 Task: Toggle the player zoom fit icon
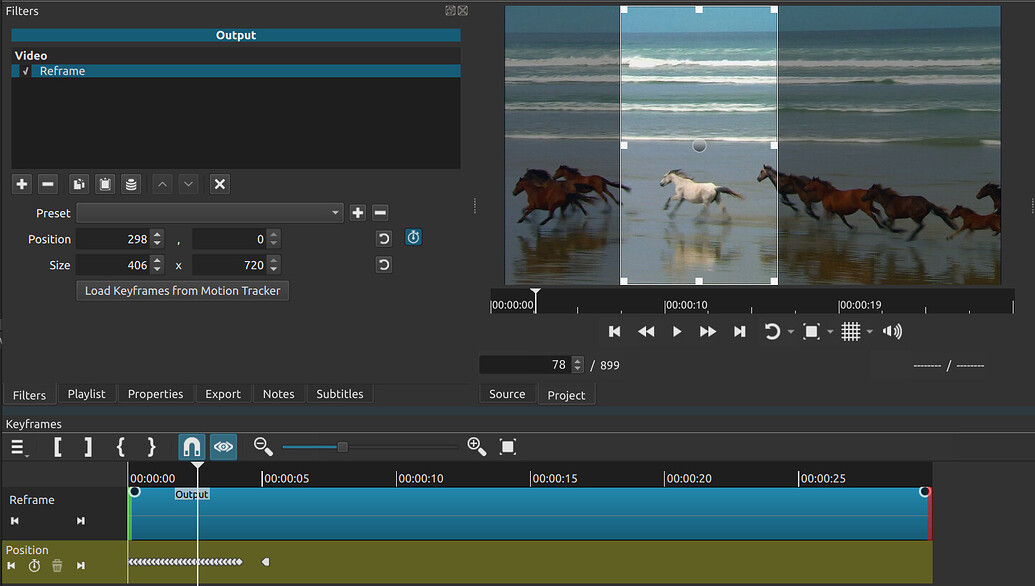811,331
